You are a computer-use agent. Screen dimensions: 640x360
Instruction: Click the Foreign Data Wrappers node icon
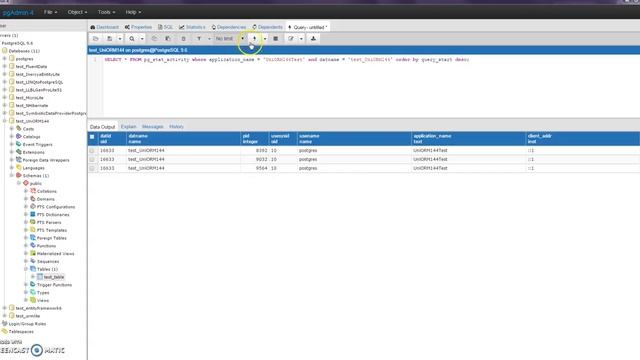click(18, 160)
